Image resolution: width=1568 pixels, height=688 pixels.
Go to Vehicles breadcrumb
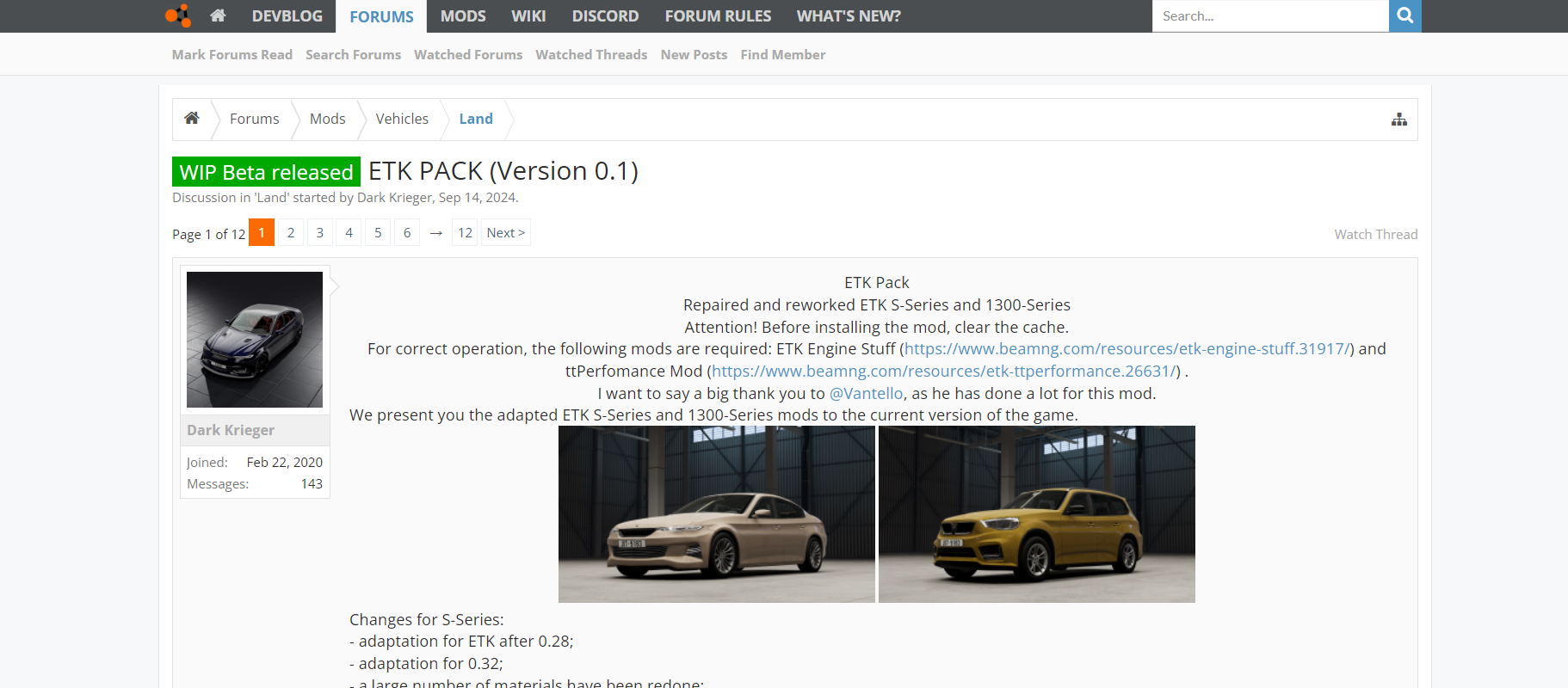tap(402, 119)
